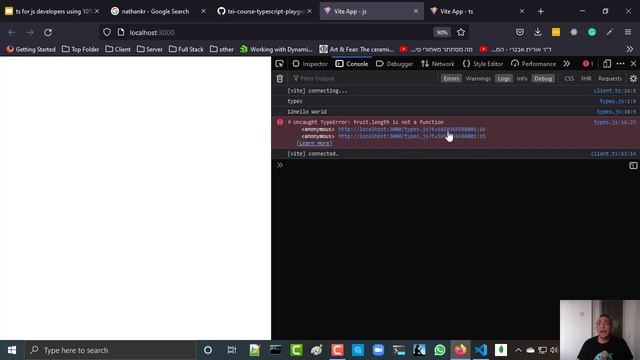Image resolution: width=640 pixels, height=360 pixels.
Task: Toggle the Requests filter in console
Action: [x=610, y=78]
